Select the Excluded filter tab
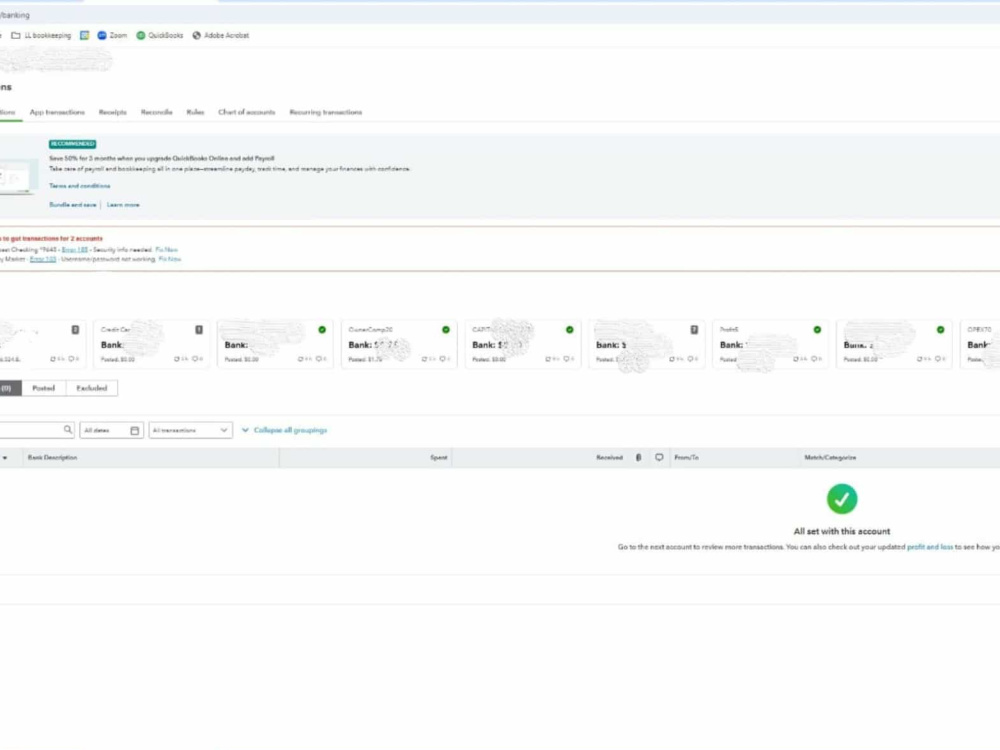 click(92, 388)
